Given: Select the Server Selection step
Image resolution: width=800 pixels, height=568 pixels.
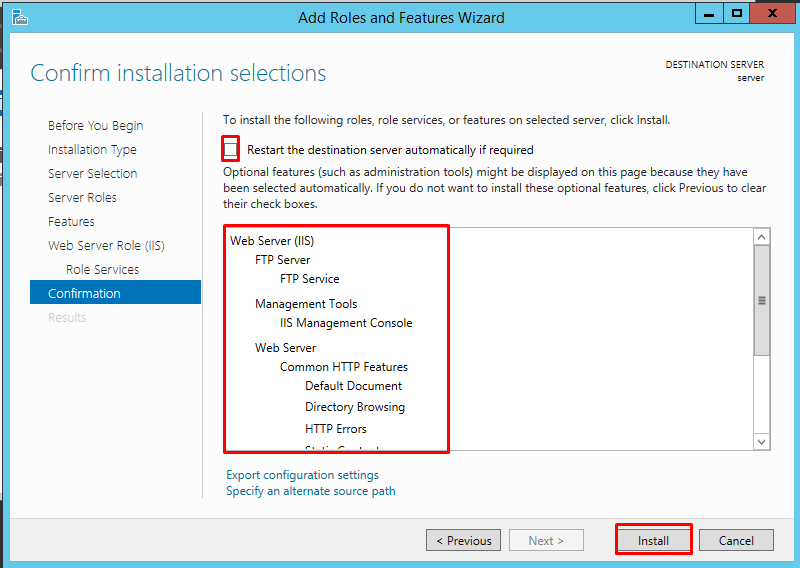Looking at the screenshot, I should tap(92, 174).
